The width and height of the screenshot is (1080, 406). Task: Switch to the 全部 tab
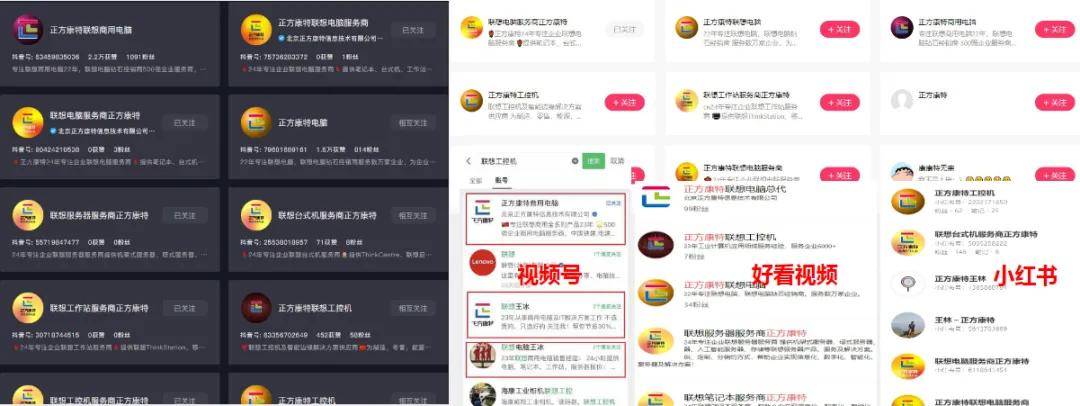[x=476, y=180]
